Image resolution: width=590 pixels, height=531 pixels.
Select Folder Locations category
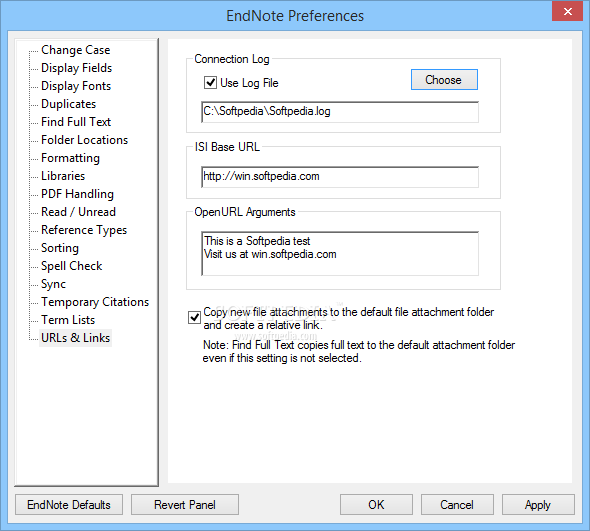(85, 140)
